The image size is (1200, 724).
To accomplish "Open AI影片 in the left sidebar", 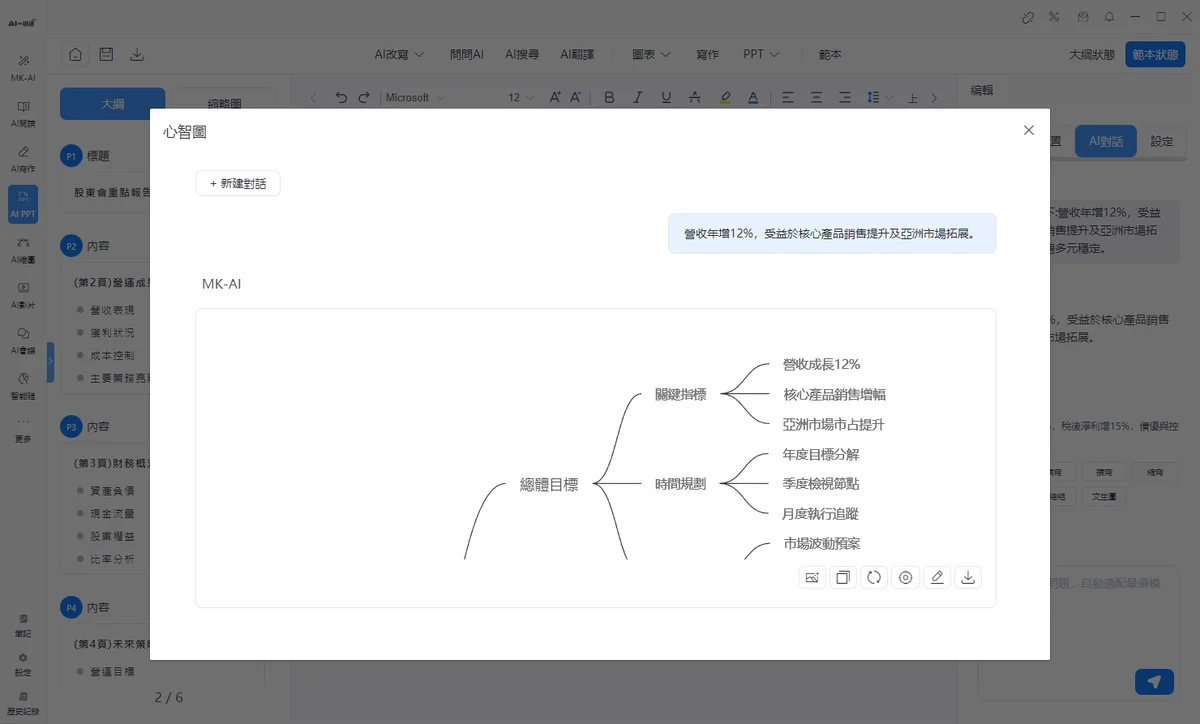I will point(23,295).
